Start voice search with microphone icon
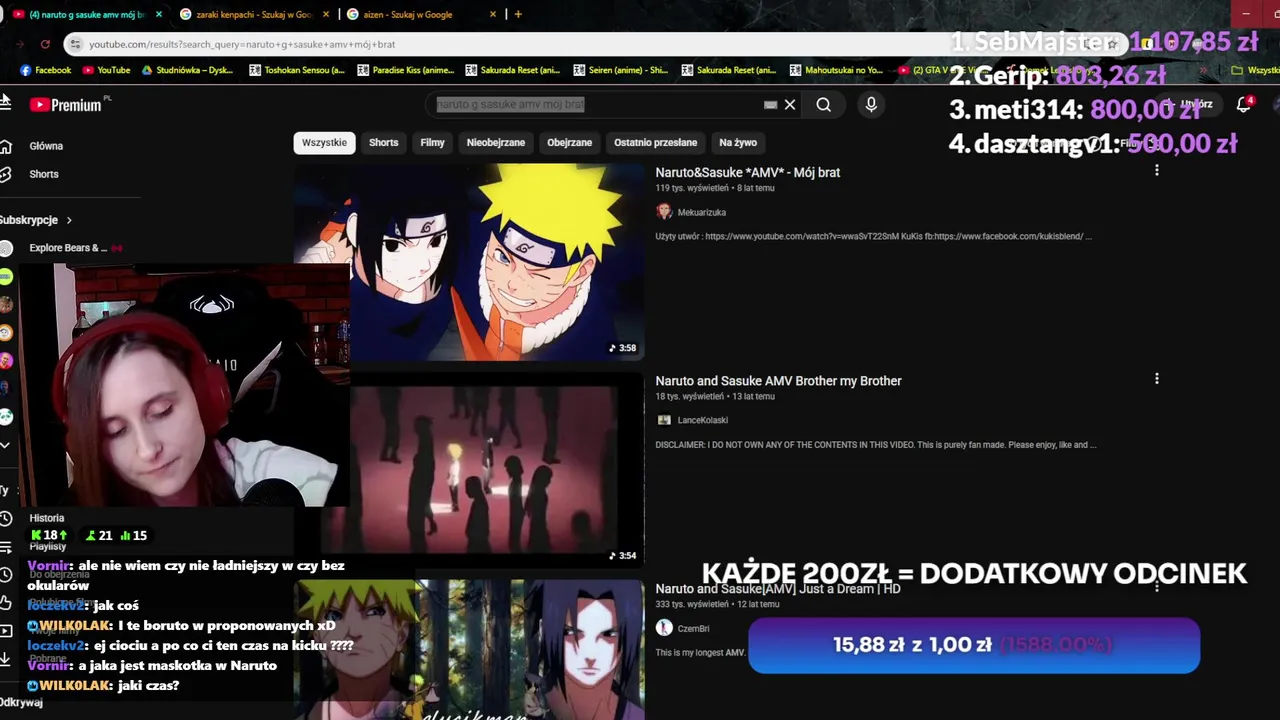 coord(871,104)
